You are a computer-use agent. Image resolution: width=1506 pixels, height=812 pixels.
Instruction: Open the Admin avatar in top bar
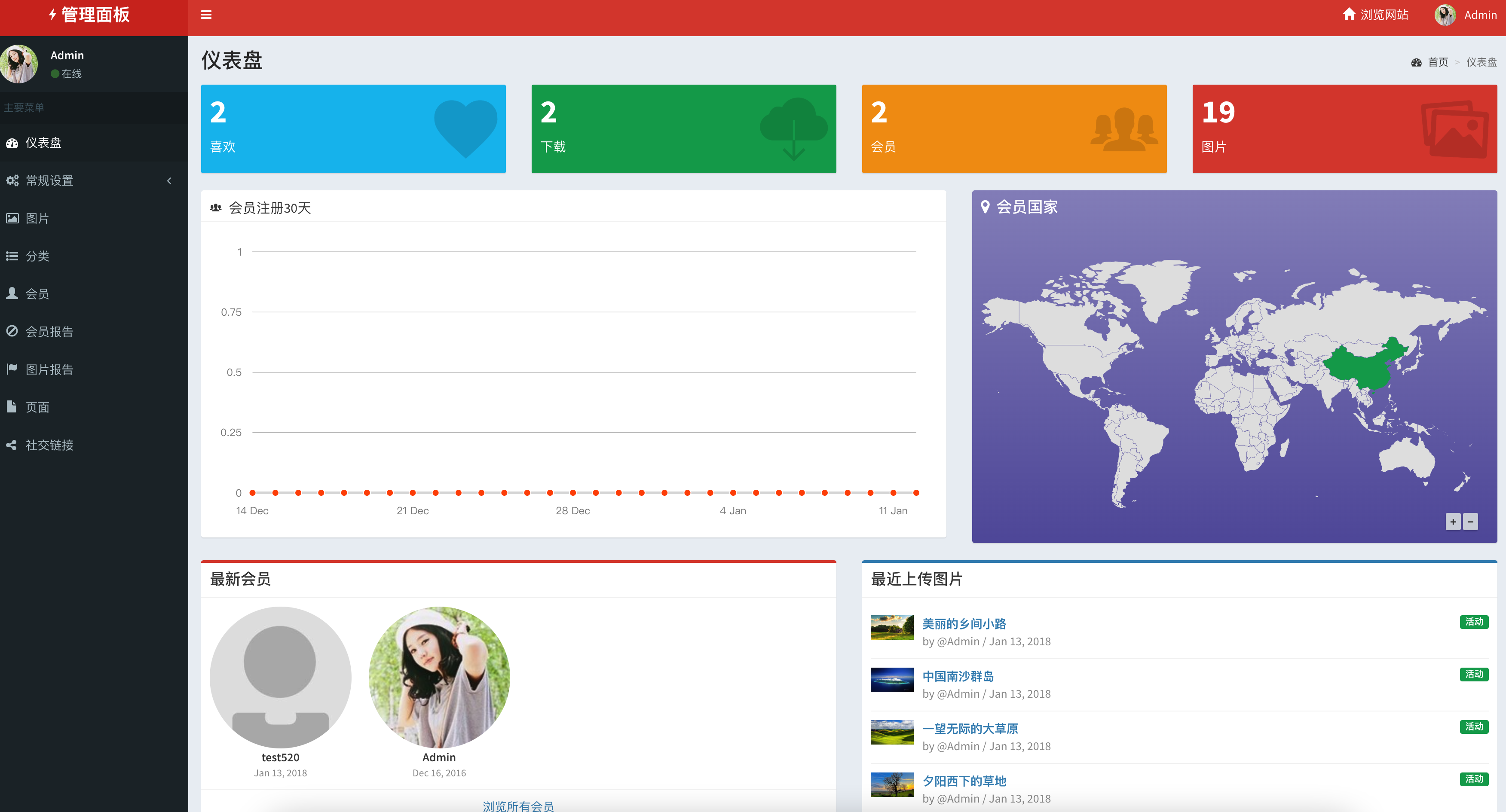pyautogui.click(x=1445, y=15)
